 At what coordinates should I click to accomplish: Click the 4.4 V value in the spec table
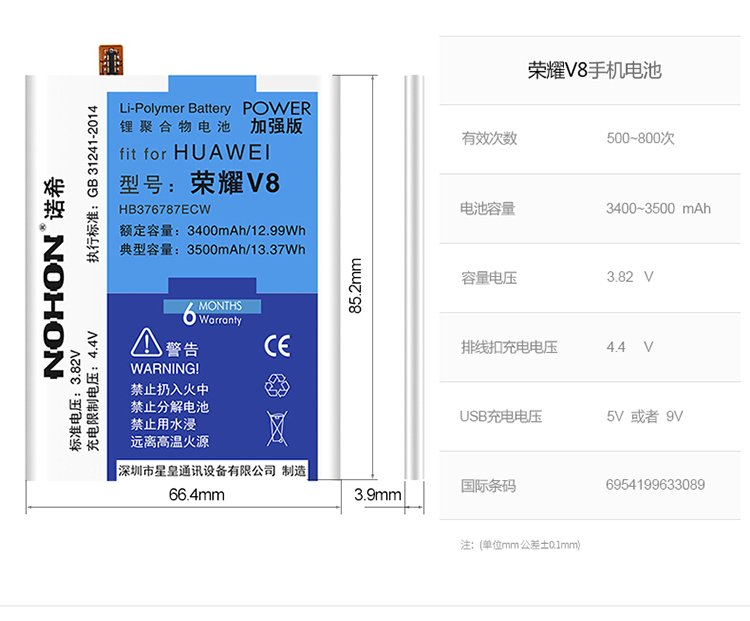click(630, 347)
